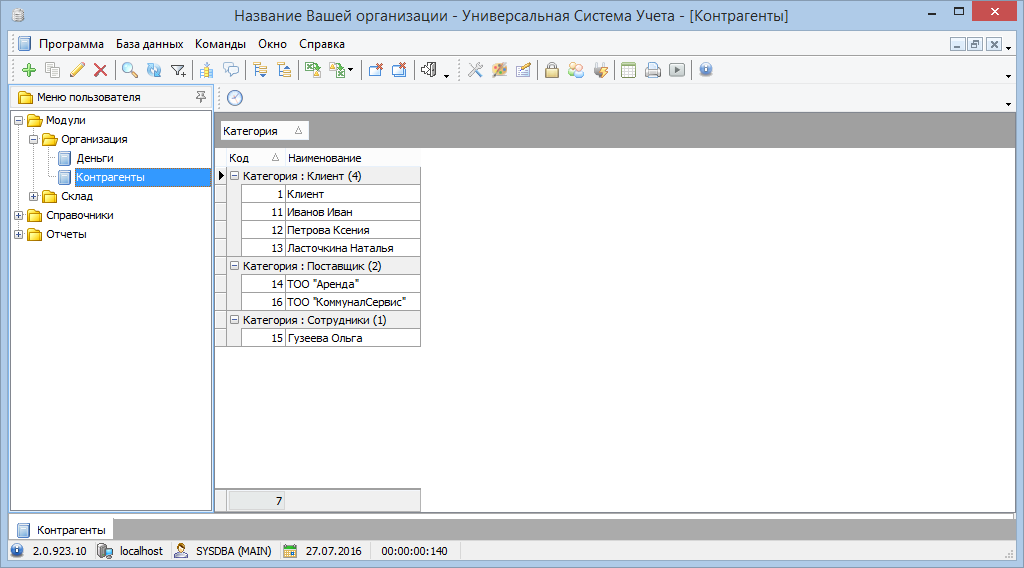The image size is (1024, 568).
Task: Click the printer icon in toolbar
Action: coord(652,70)
